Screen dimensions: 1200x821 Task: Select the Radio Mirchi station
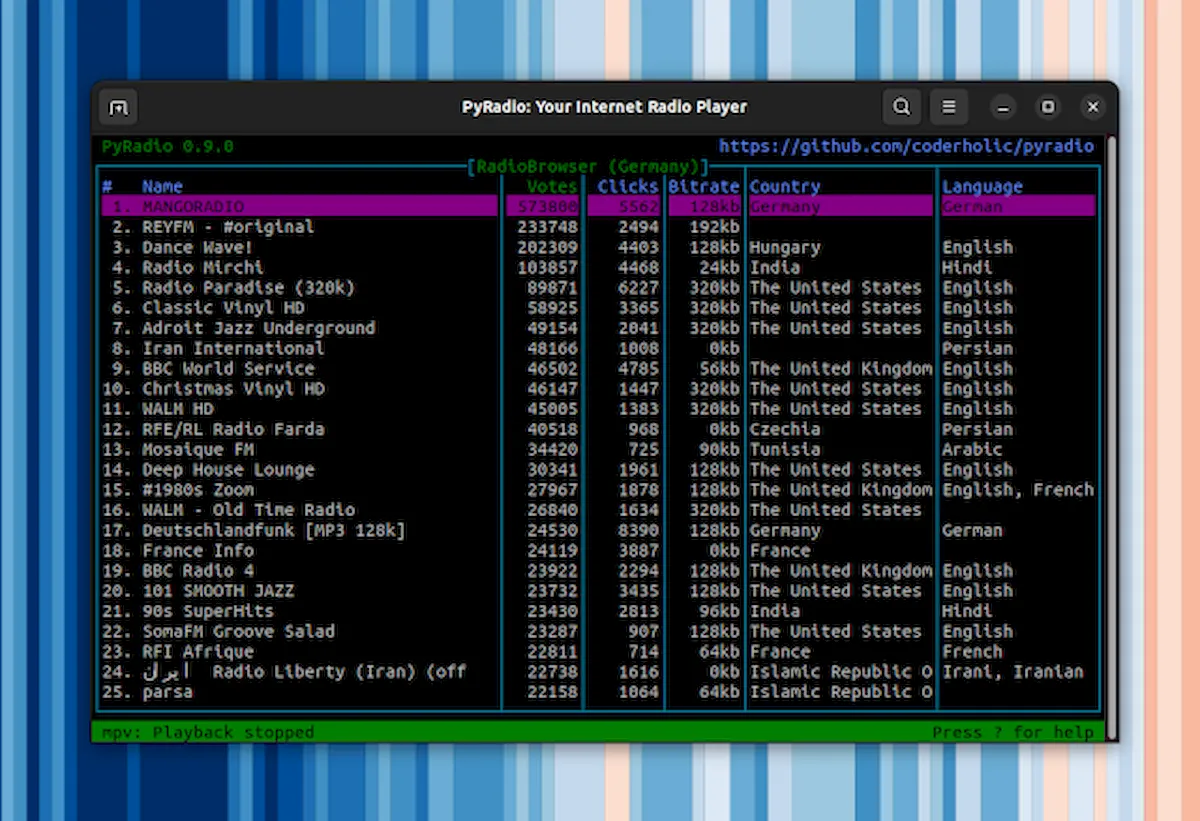pos(598,267)
